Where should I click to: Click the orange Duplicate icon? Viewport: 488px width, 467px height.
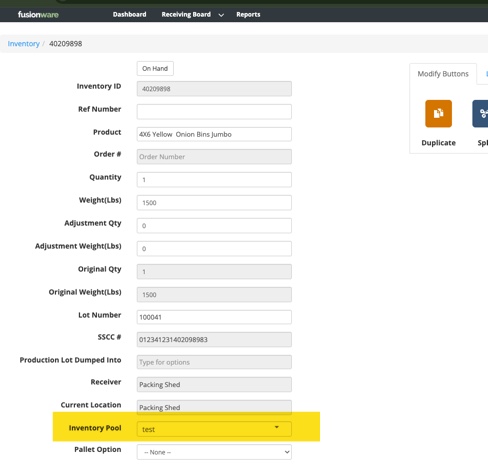(438, 114)
